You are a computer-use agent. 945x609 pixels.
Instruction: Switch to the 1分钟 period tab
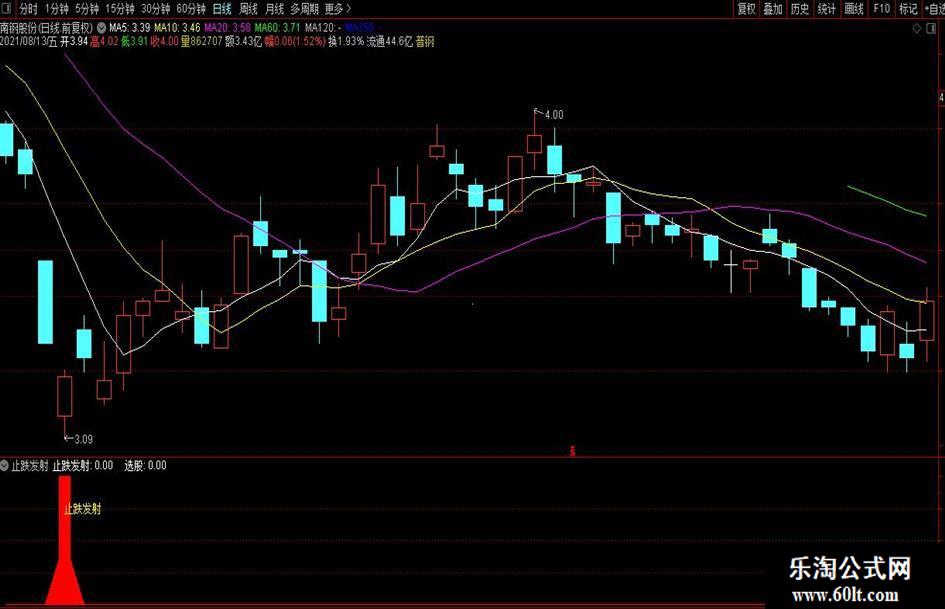(x=57, y=9)
